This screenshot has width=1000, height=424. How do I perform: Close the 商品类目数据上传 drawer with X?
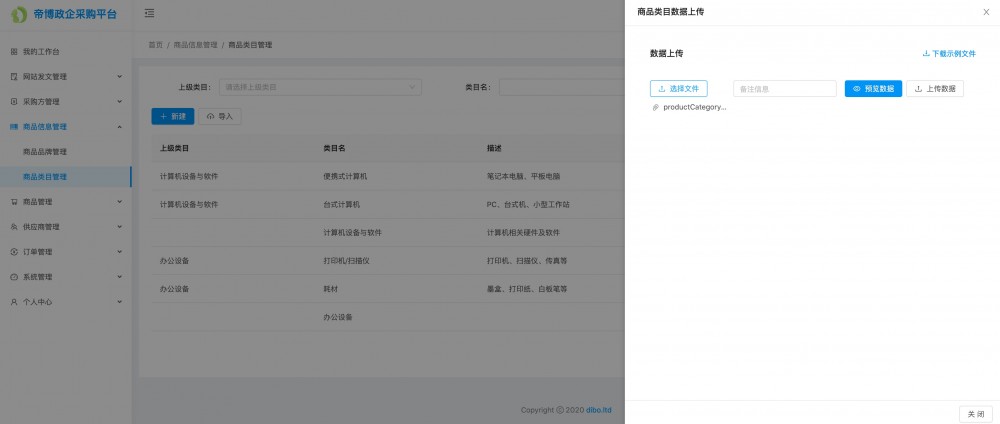[986, 12]
